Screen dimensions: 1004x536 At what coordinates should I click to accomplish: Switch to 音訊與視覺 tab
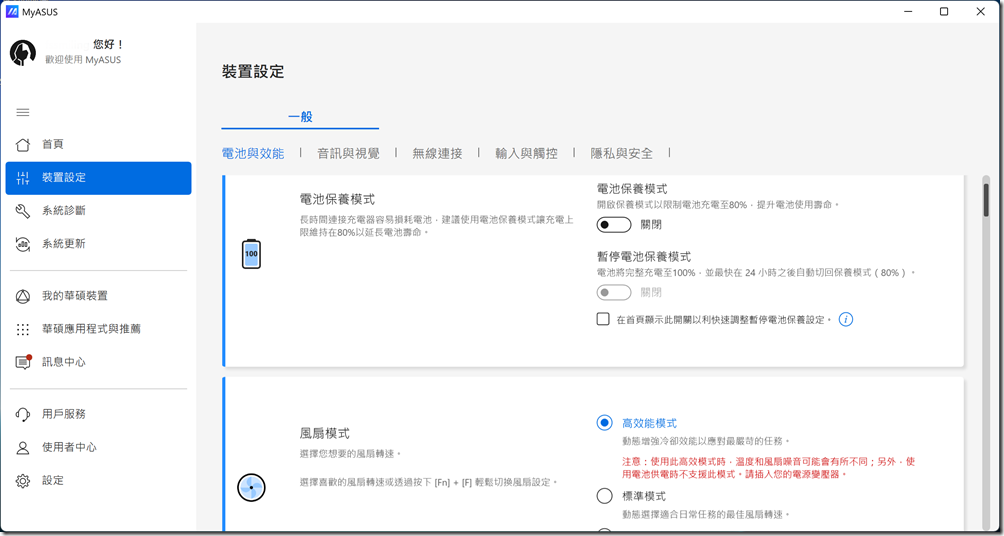coord(348,154)
